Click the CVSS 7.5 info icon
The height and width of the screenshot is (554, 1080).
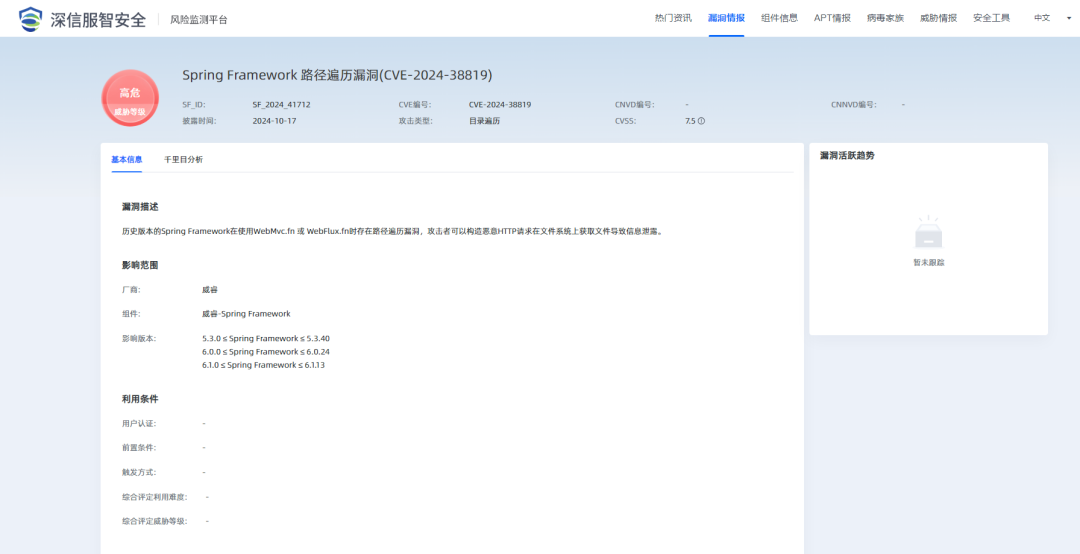[701, 121]
